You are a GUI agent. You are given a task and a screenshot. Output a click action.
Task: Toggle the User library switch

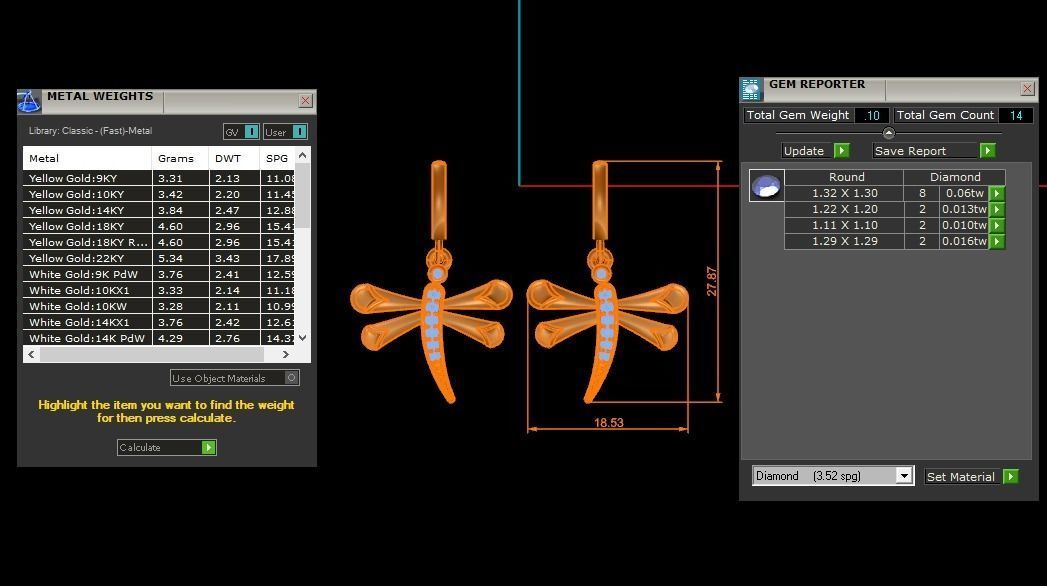(x=299, y=131)
